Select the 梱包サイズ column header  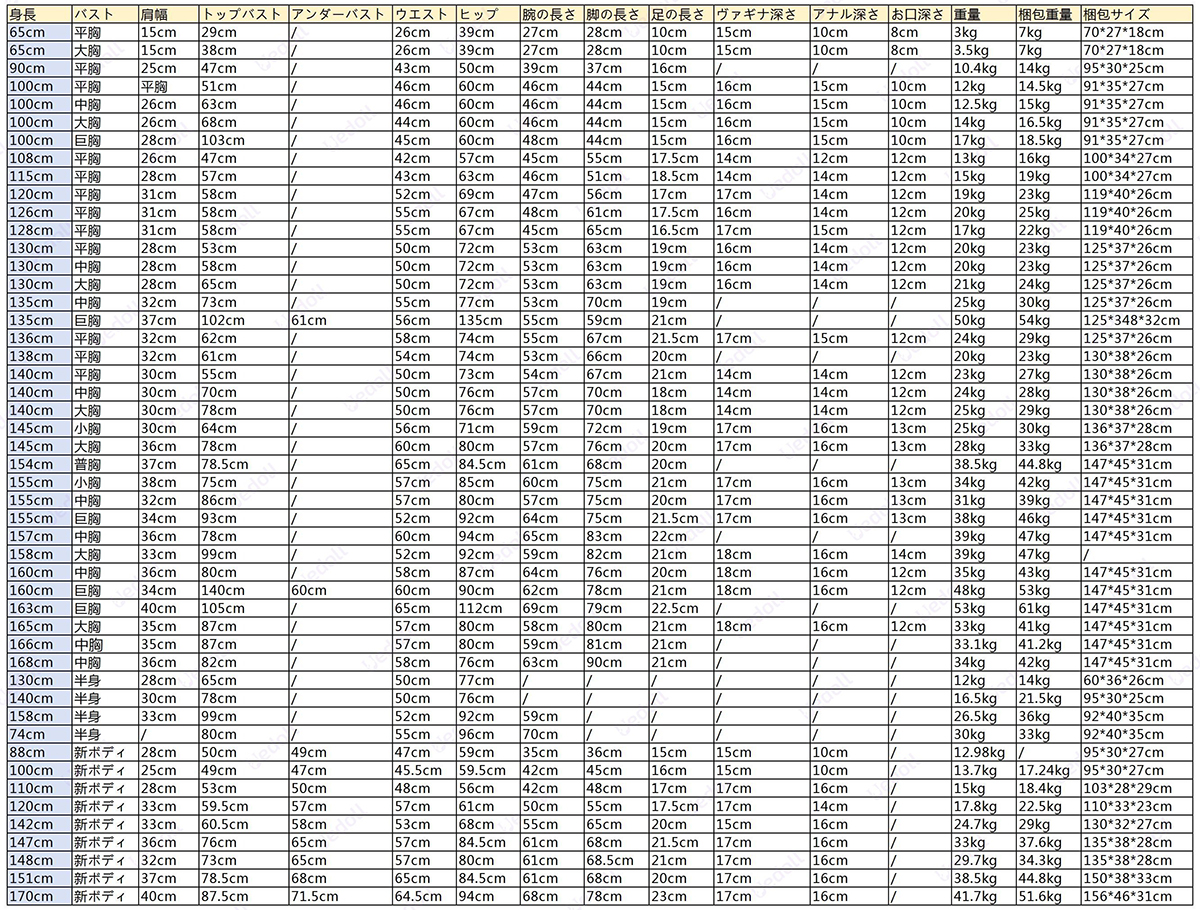pyautogui.click(x=1138, y=14)
